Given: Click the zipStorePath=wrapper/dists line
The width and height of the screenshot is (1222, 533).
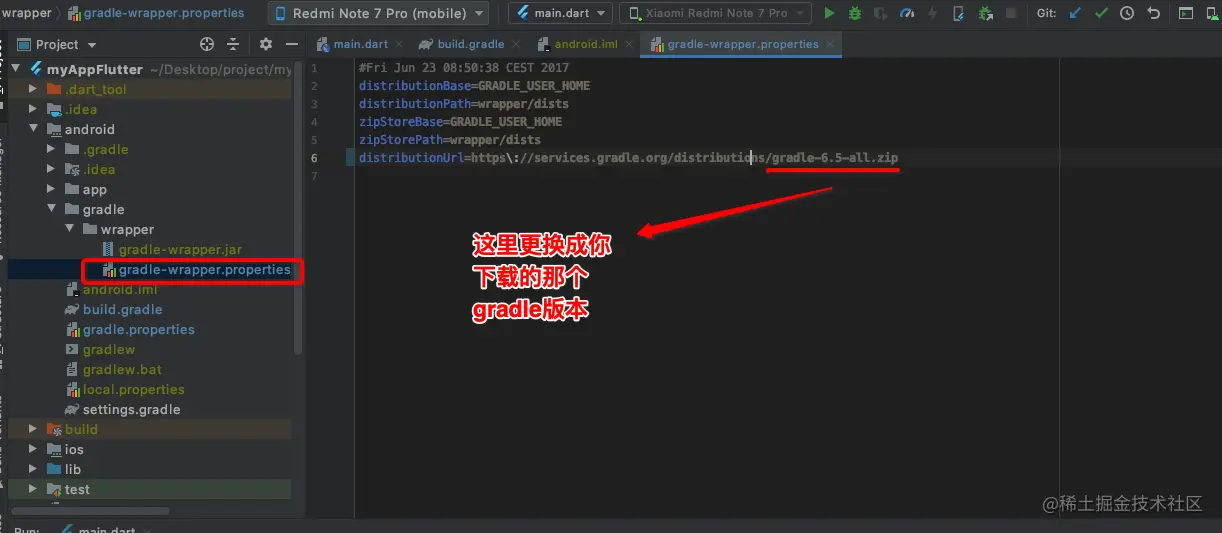Looking at the screenshot, I should coord(450,140).
